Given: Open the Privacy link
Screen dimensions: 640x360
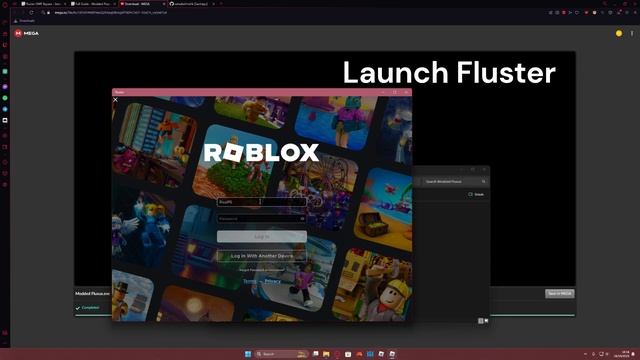Looking at the screenshot, I should (x=272, y=281).
